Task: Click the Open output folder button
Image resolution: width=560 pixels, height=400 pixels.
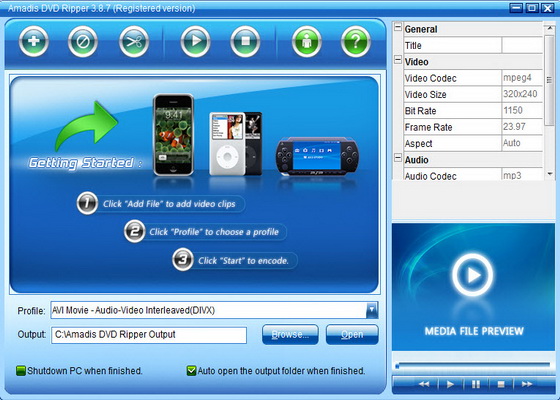Action: [x=352, y=335]
